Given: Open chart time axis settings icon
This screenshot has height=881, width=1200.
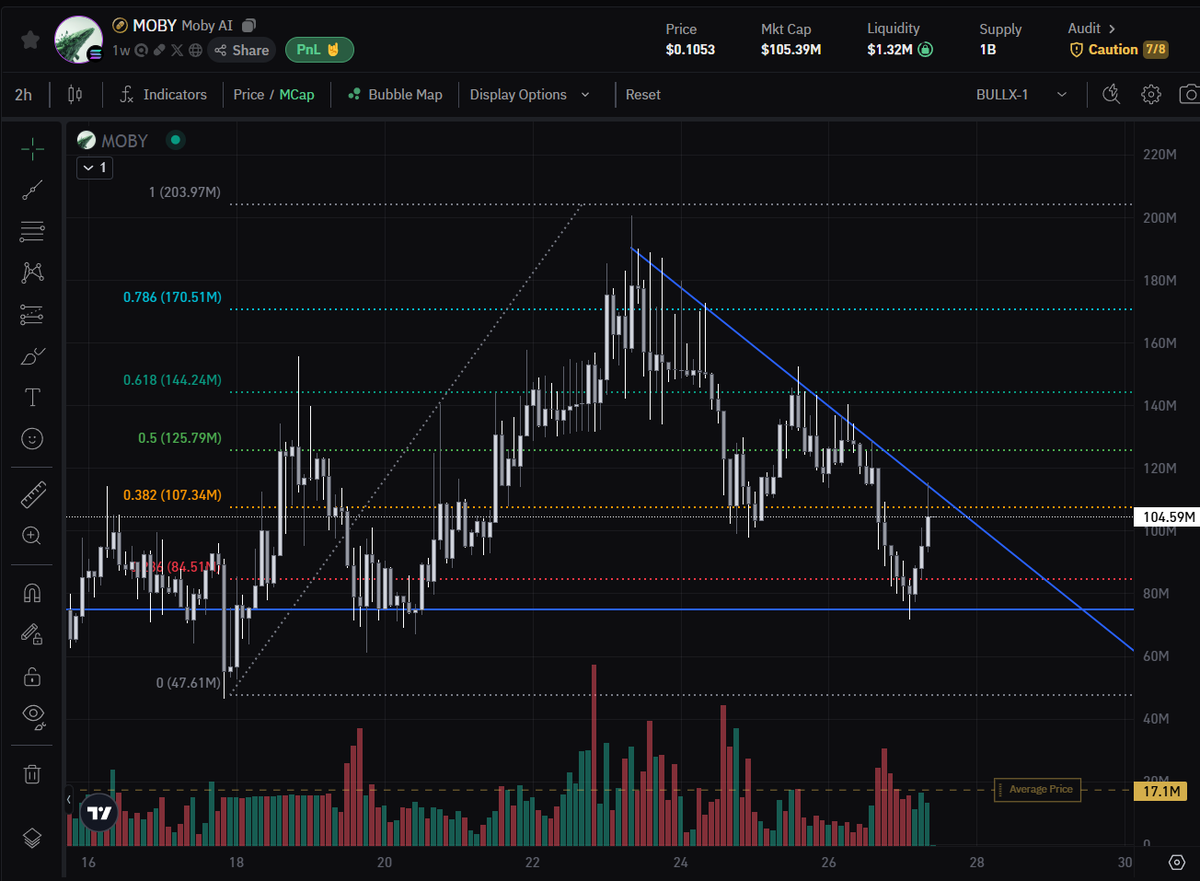Looking at the screenshot, I should 1176,862.
